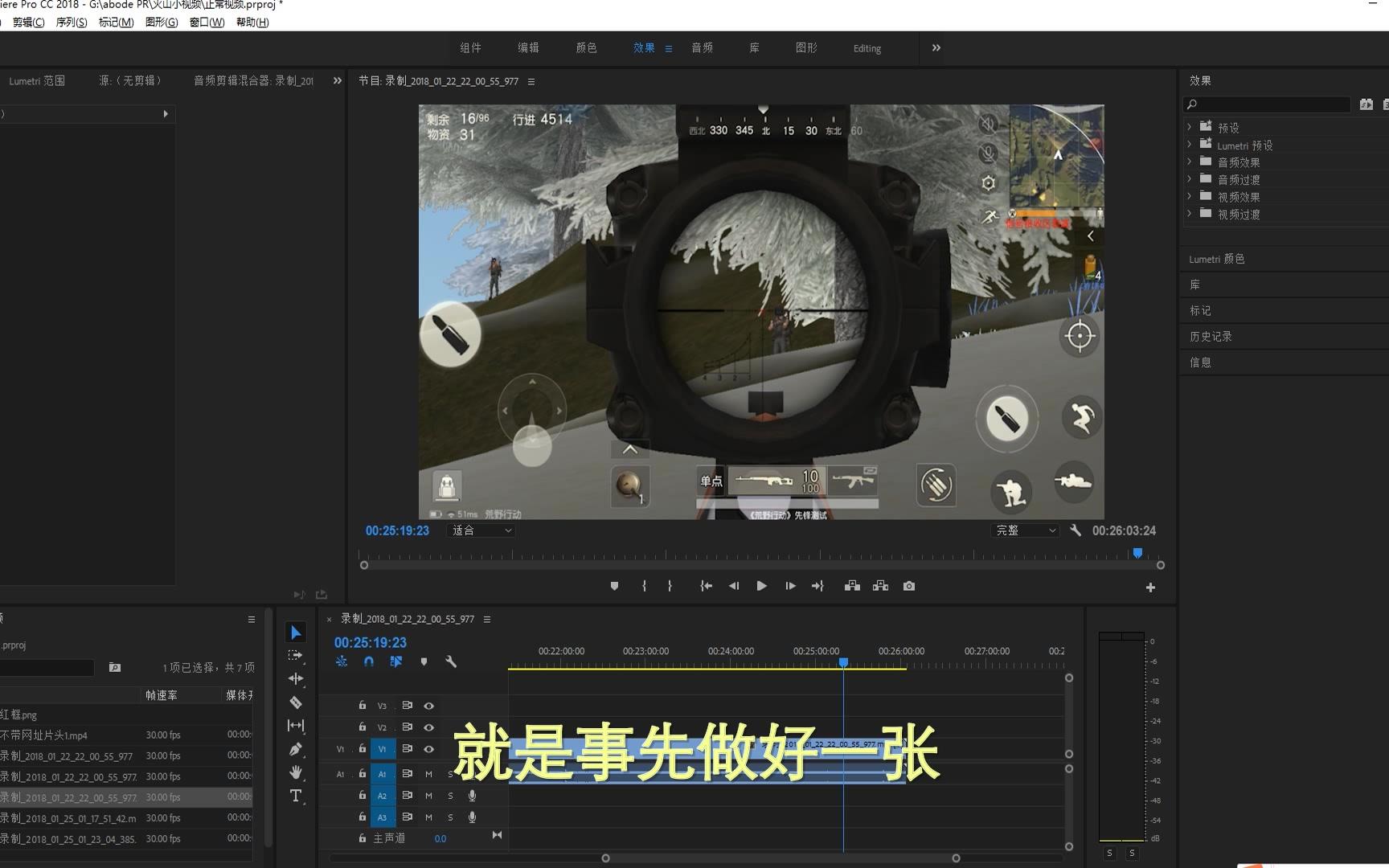The image size is (1389, 868).
Task: Select the Pen tool
Action: (x=296, y=749)
